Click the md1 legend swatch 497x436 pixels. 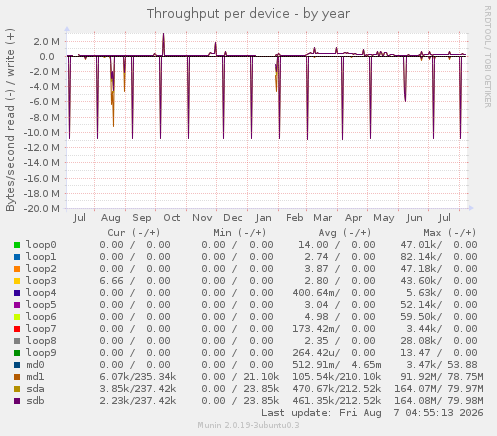(x=17, y=377)
